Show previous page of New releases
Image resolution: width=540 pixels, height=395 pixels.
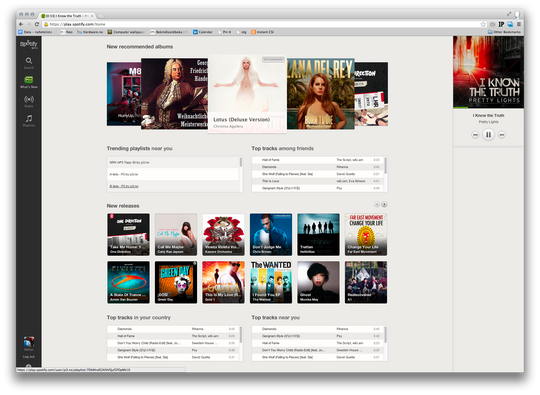(377, 205)
